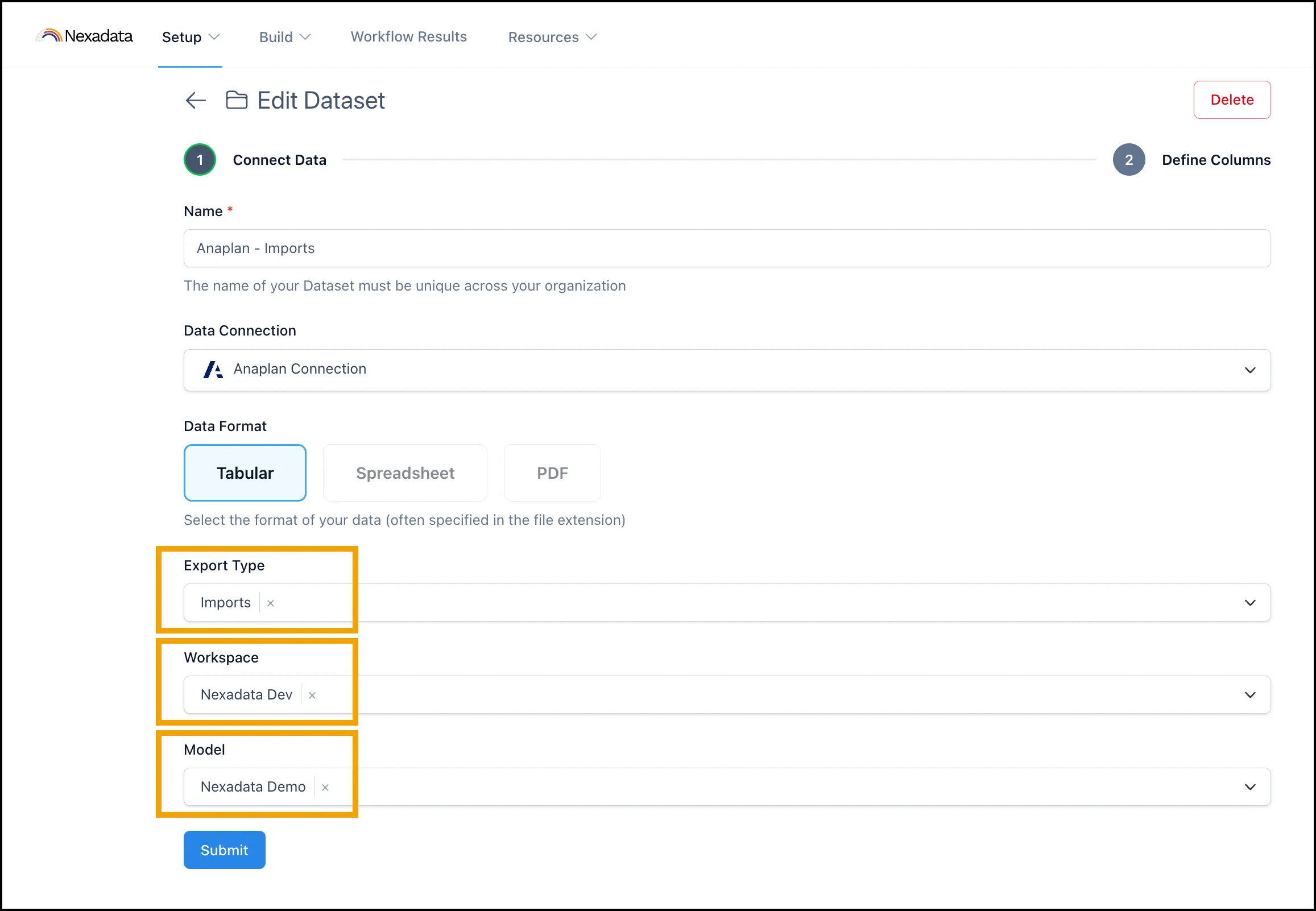Image resolution: width=1316 pixels, height=911 pixels.
Task: Click the Delete button
Action: pyautogui.click(x=1231, y=100)
